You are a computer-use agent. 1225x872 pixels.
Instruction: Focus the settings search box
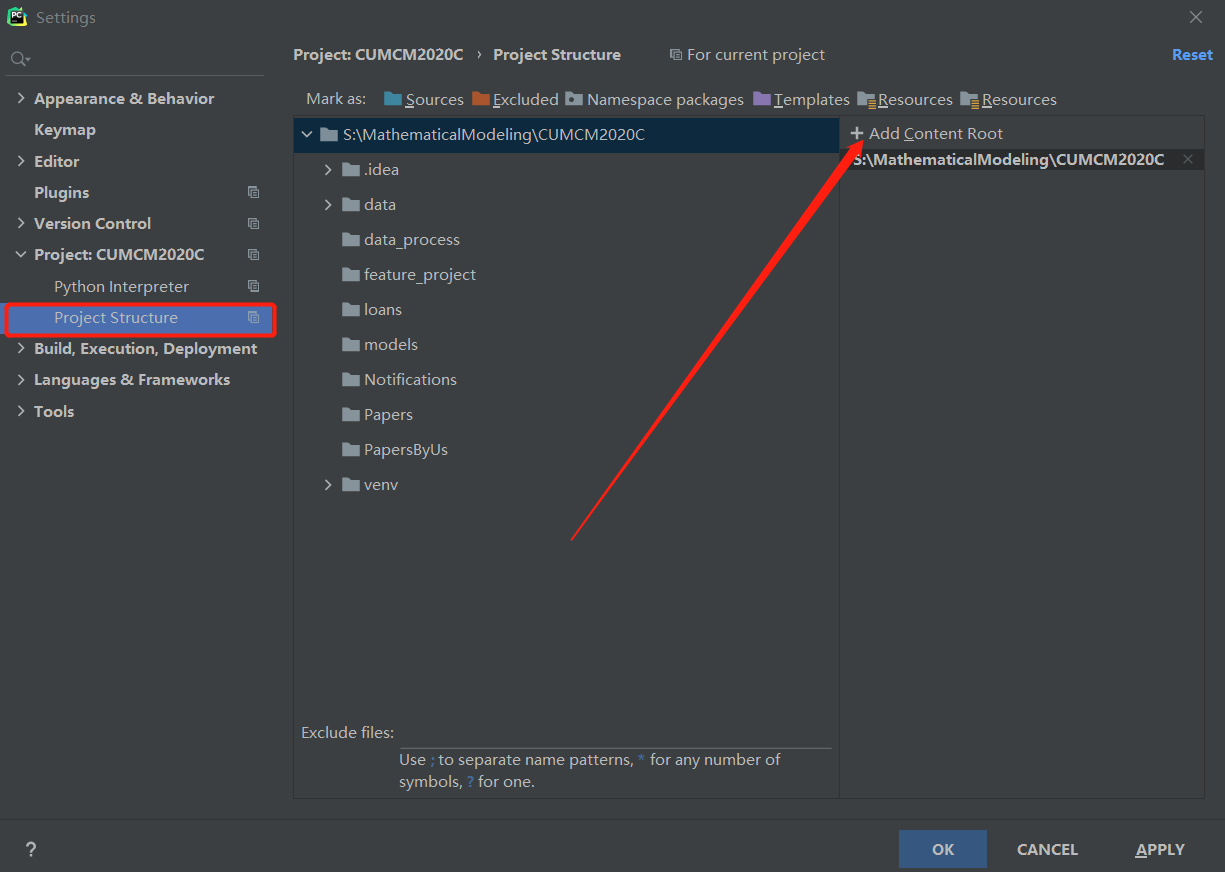click(x=136, y=59)
